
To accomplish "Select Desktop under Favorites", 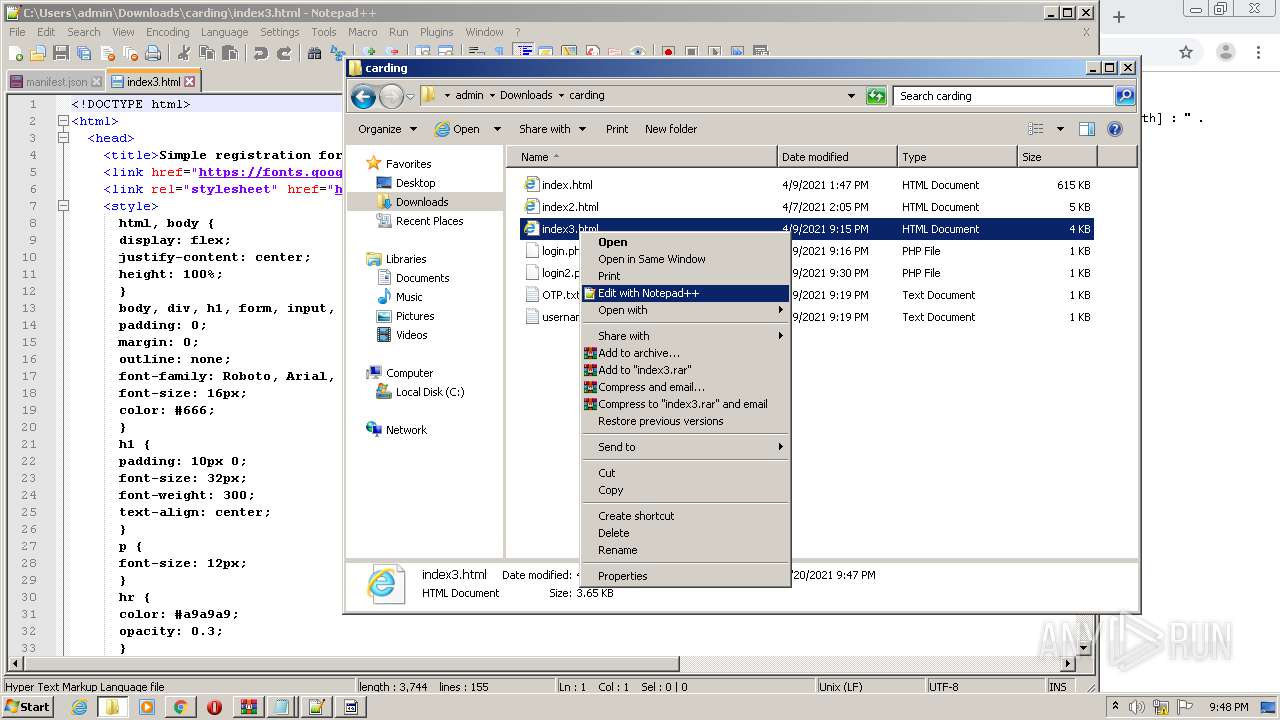I will point(415,183).
